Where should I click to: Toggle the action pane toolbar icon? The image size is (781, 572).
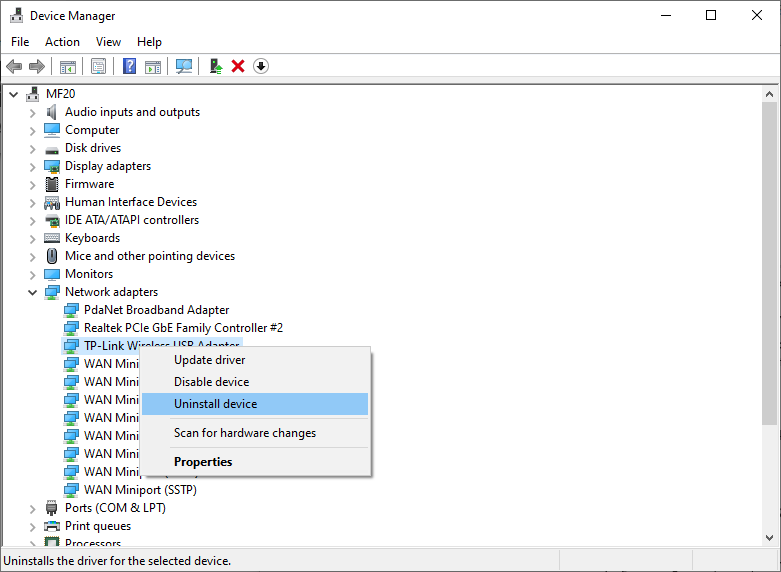[x=153, y=66]
